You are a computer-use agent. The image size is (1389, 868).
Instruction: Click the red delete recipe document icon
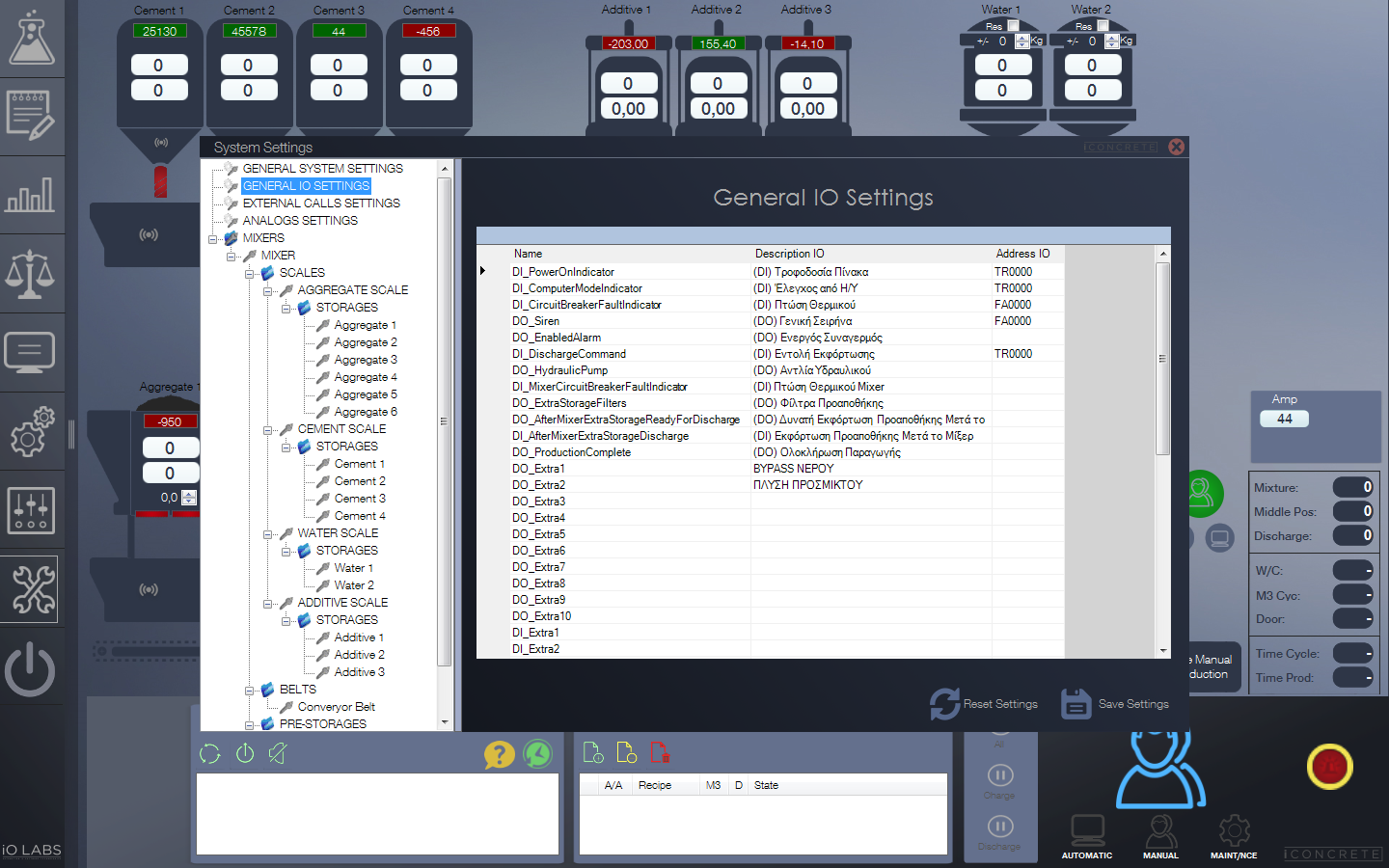(x=660, y=752)
